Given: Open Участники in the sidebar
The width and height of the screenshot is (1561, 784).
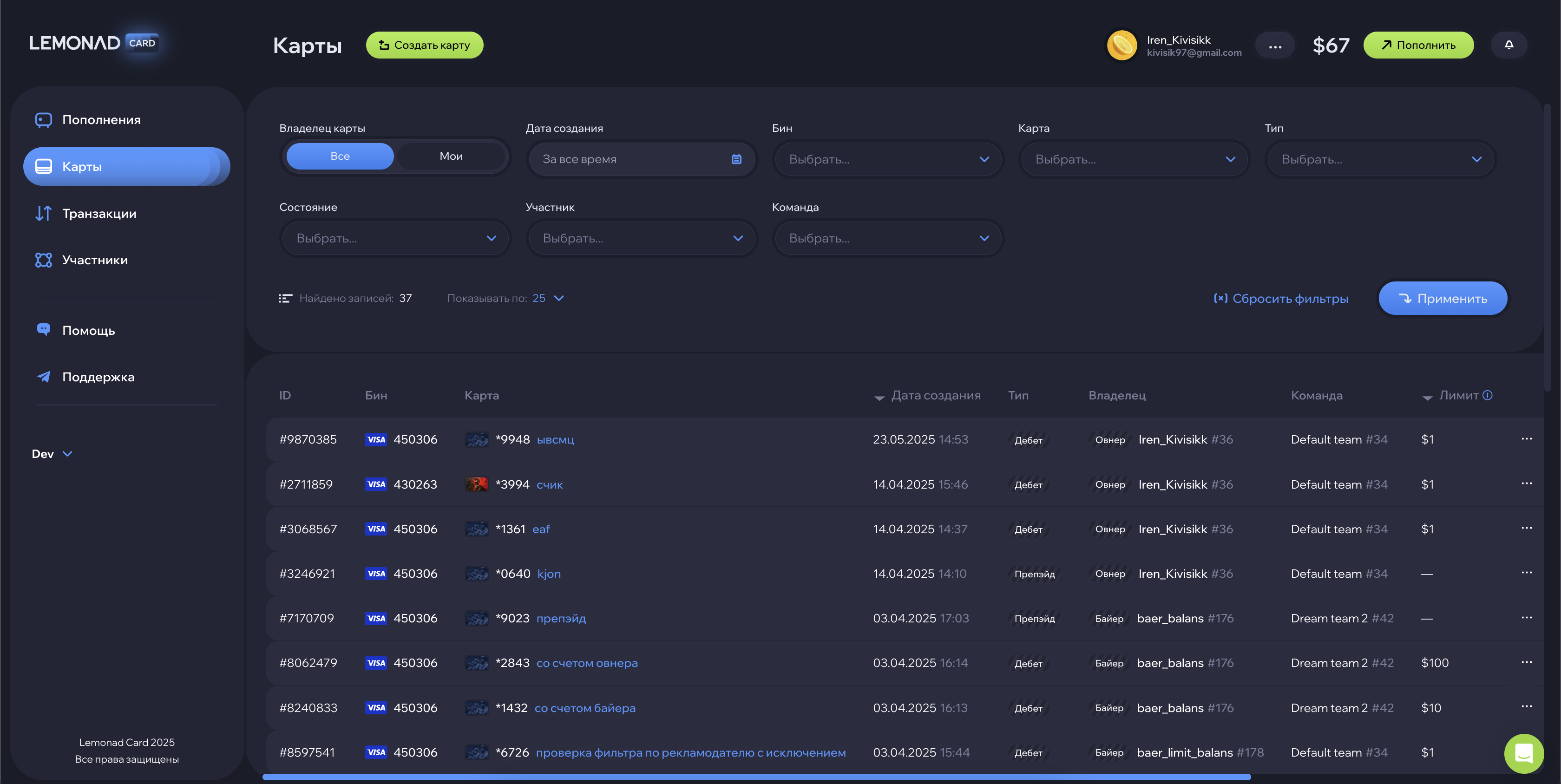Looking at the screenshot, I should tap(94, 260).
